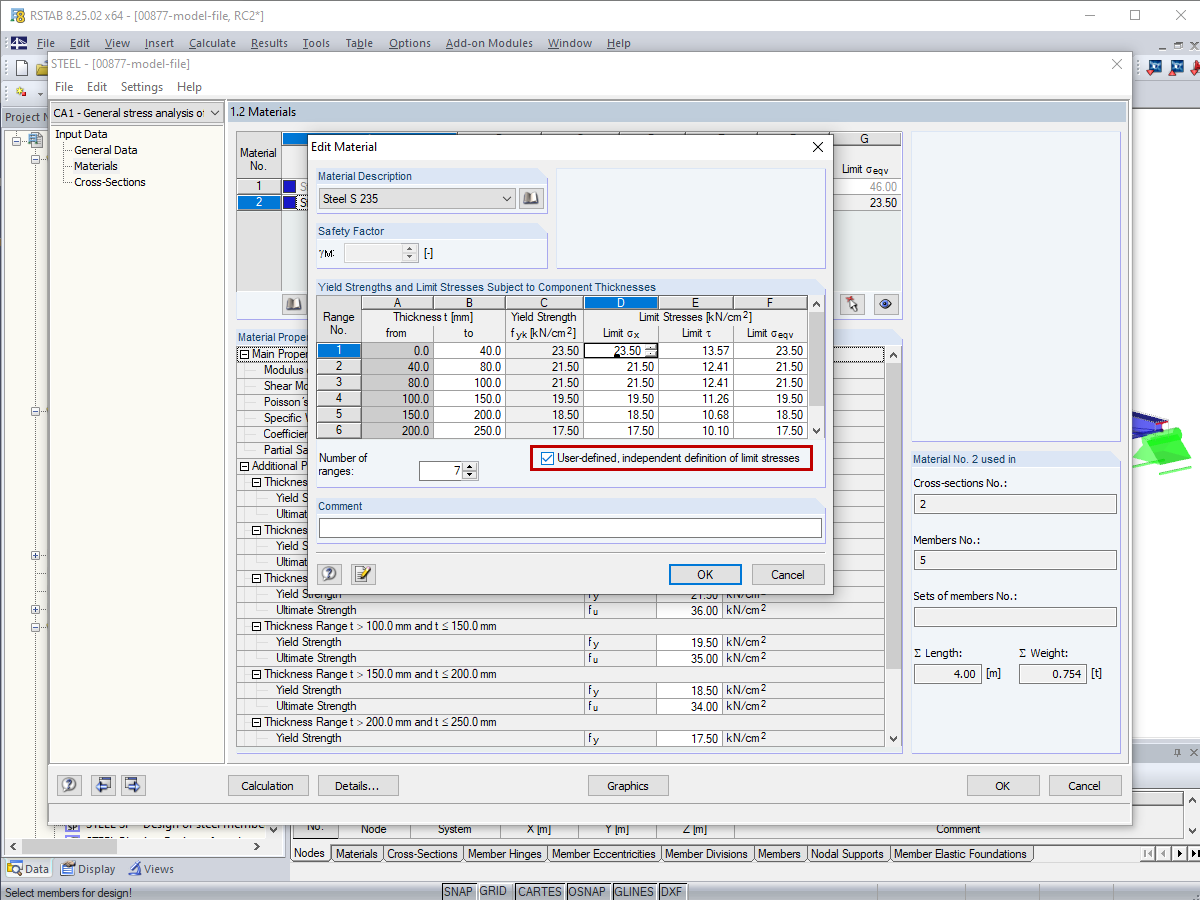
Task: Collapse the Main Properties tree node
Action: click(x=243, y=353)
